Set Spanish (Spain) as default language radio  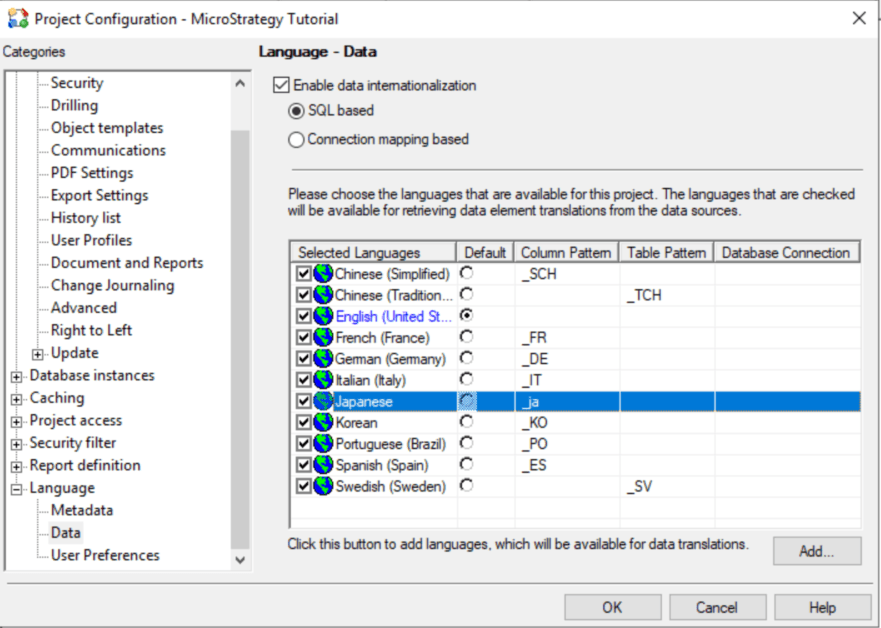point(466,464)
